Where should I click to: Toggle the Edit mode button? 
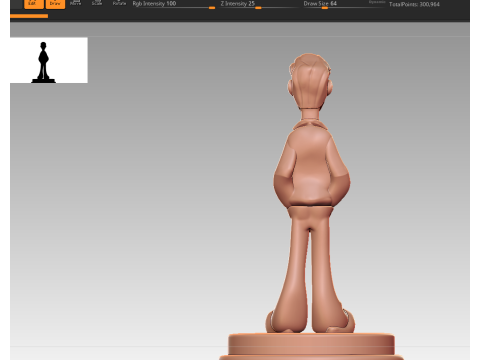(34, 3)
